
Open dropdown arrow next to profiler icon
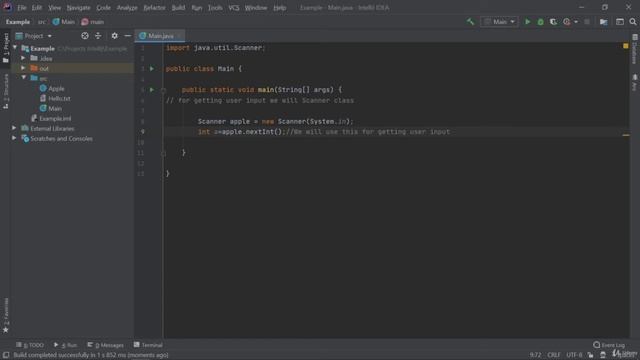click(x=576, y=22)
